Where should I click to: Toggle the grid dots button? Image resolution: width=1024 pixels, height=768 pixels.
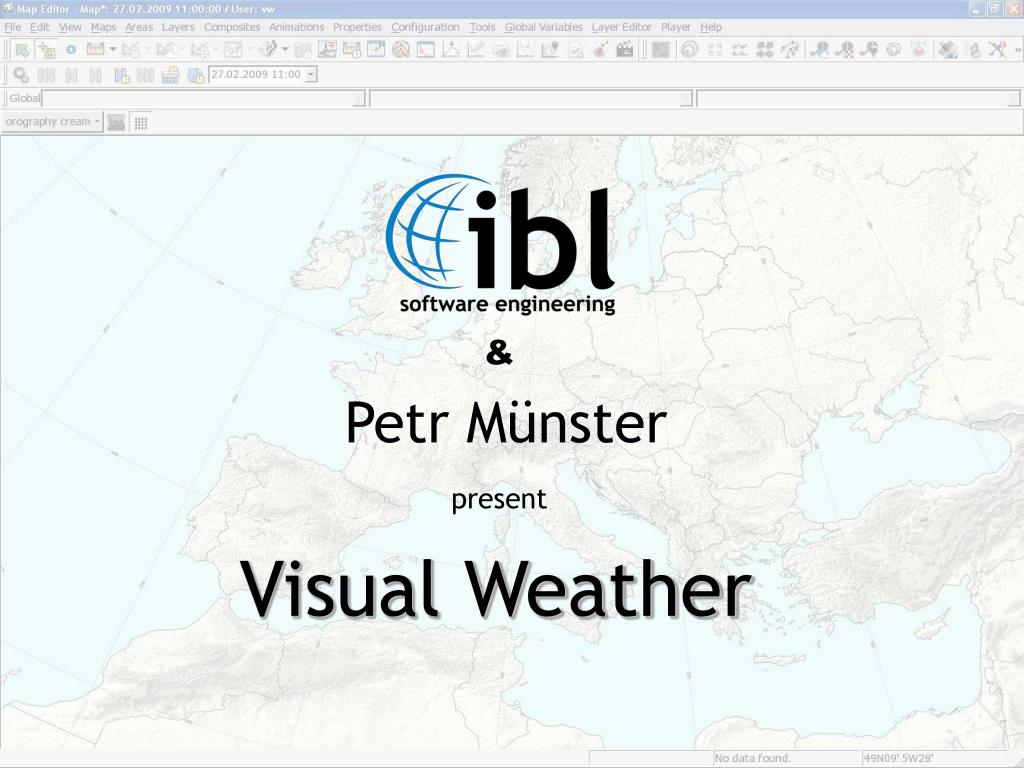pos(141,122)
